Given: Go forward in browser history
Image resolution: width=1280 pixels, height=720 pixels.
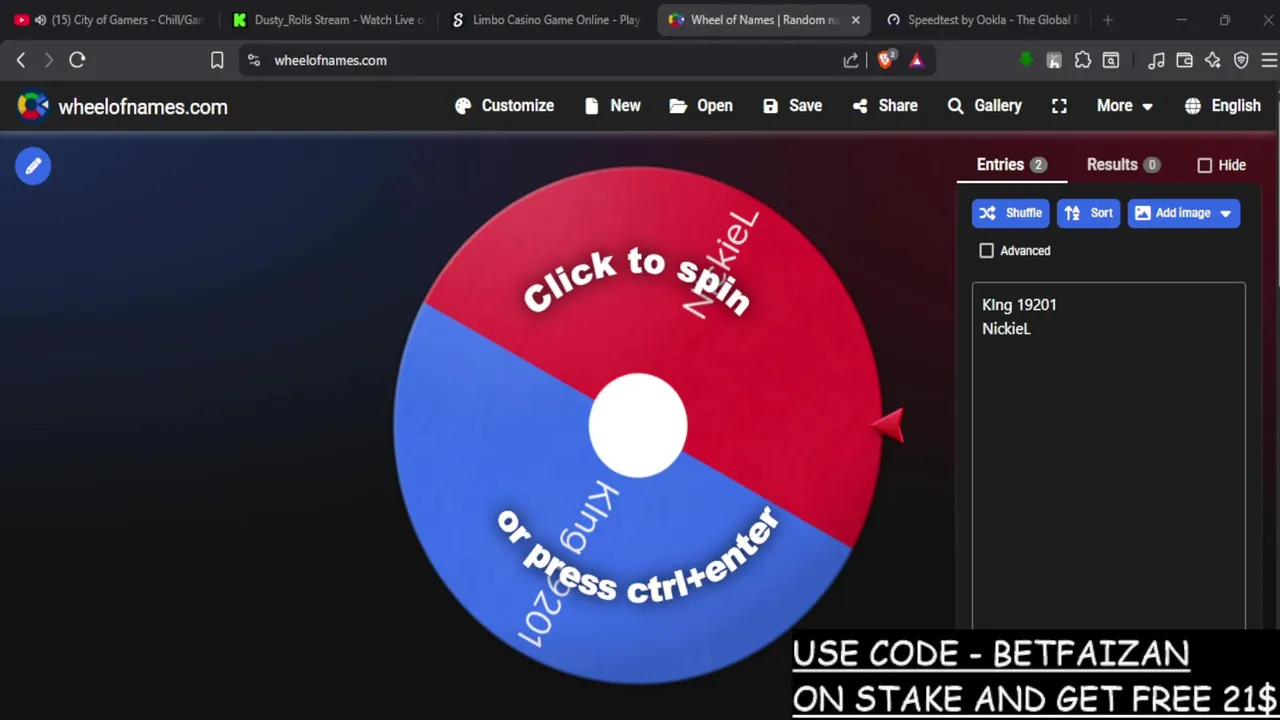Looking at the screenshot, I should coord(48,60).
